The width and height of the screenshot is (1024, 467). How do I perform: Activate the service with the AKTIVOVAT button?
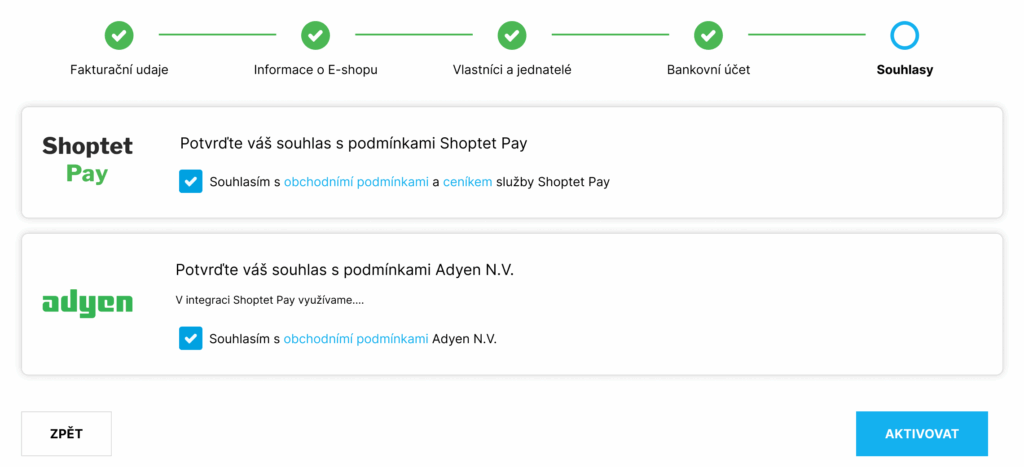coord(921,434)
